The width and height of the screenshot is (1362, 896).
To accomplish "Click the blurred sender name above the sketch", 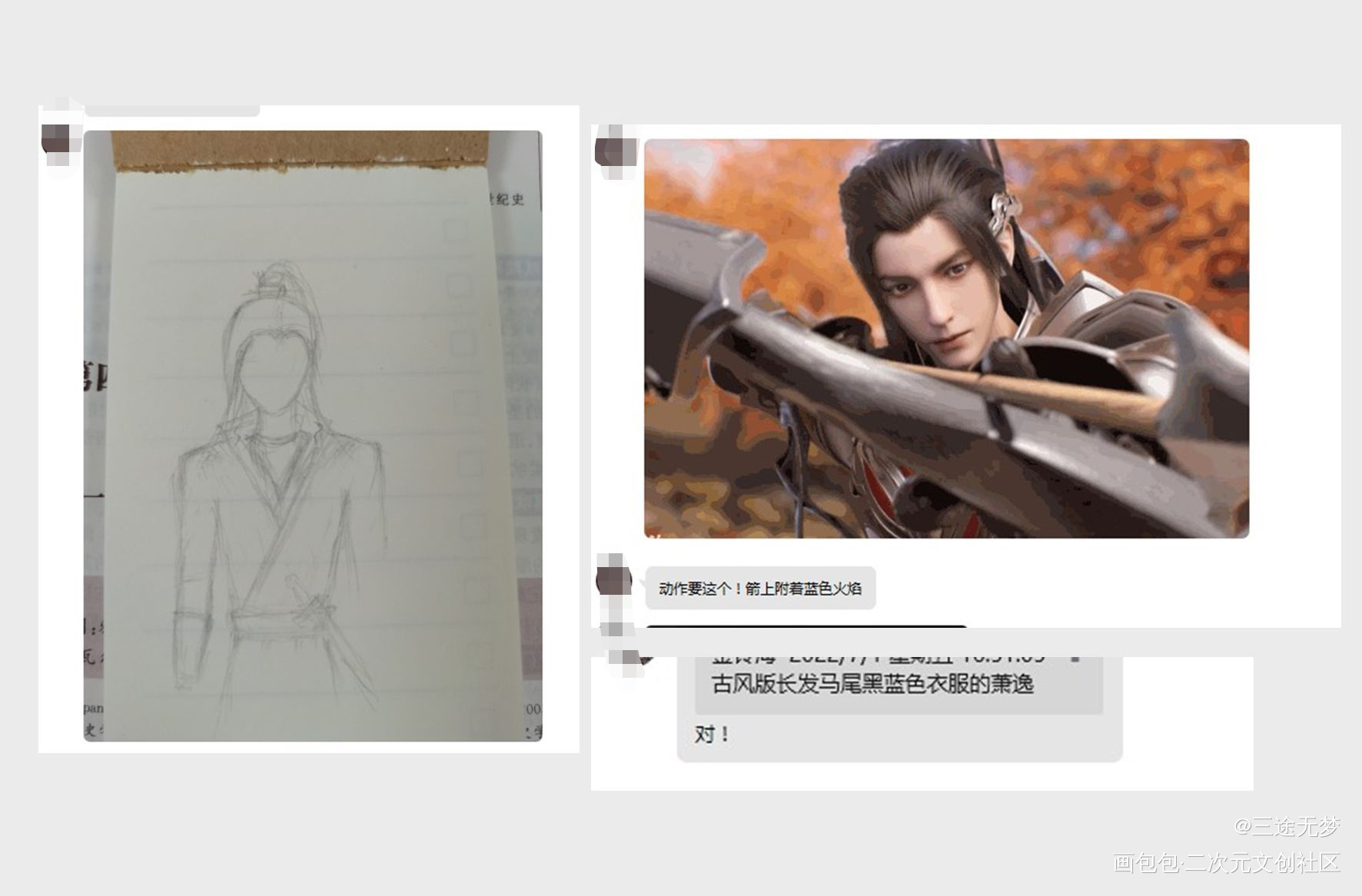I will pos(172,110).
